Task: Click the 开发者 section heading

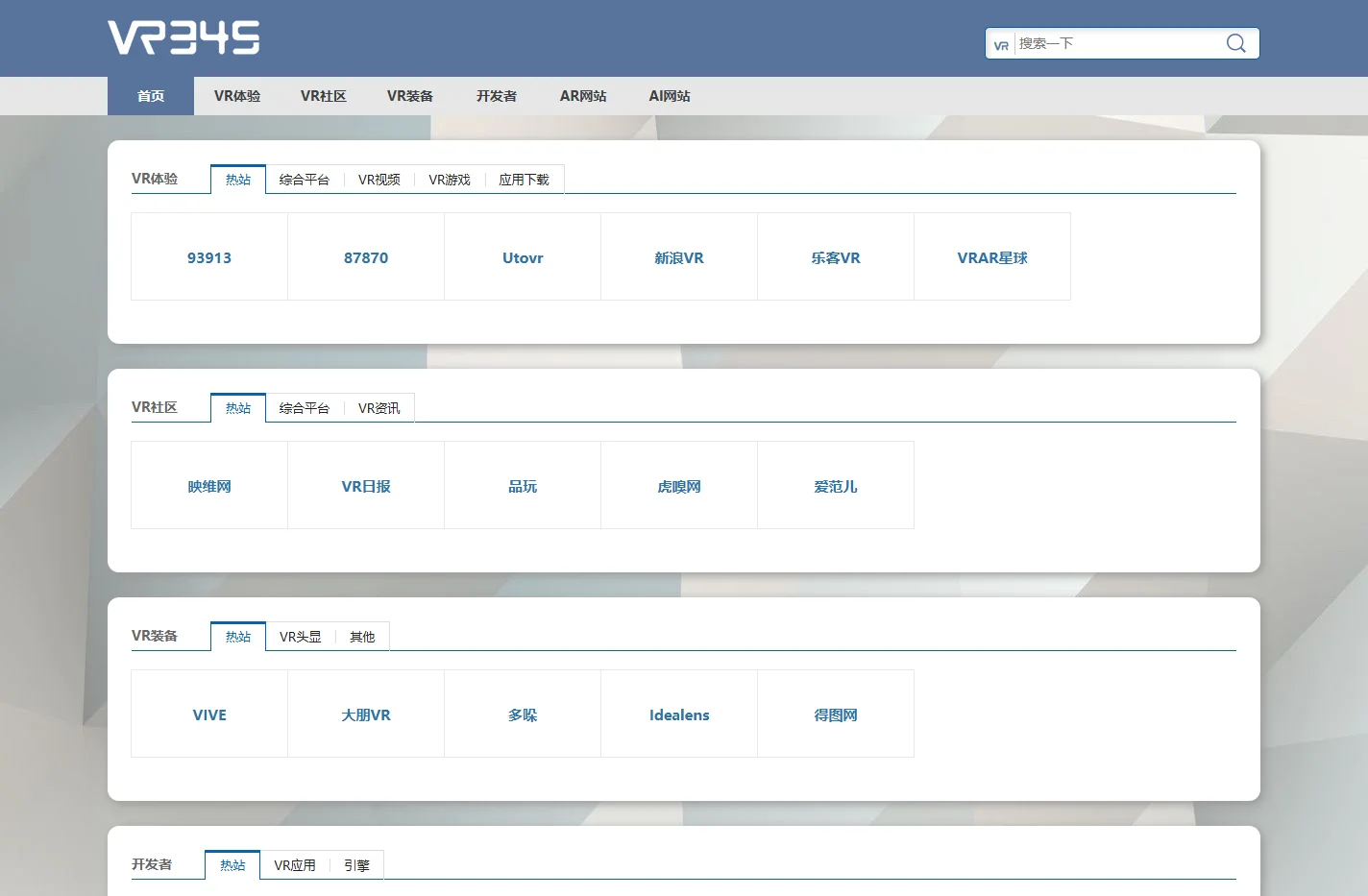Action: pyautogui.click(x=152, y=864)
